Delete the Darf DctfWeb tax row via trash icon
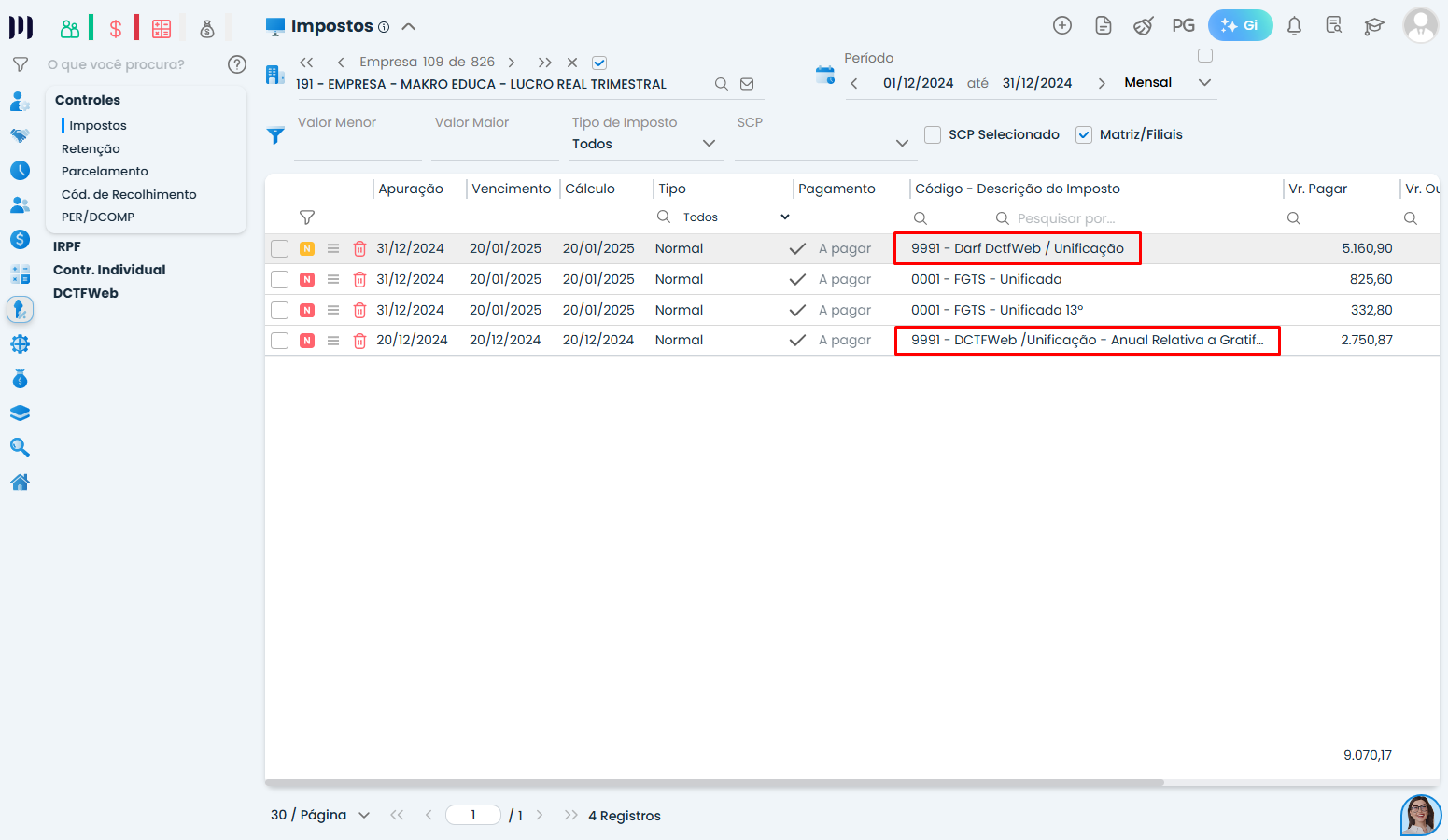 coord(359,249)
